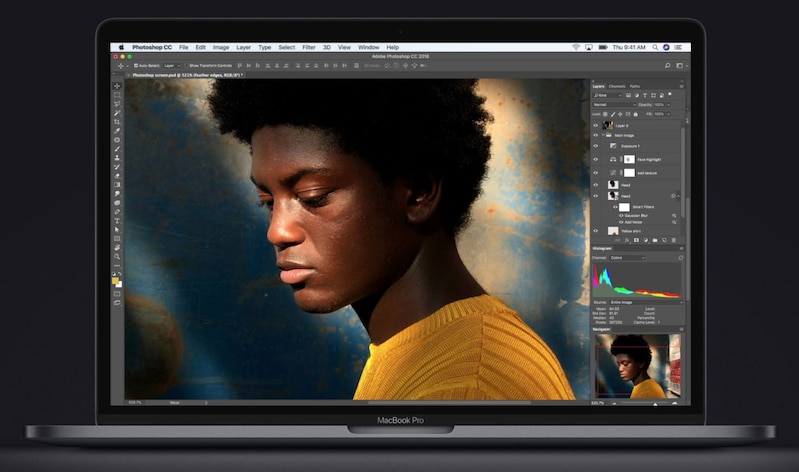This screenshot has width=799, height=472.
Task: Refresh the histogram with circular arrow
Action: tap(681, 258)
